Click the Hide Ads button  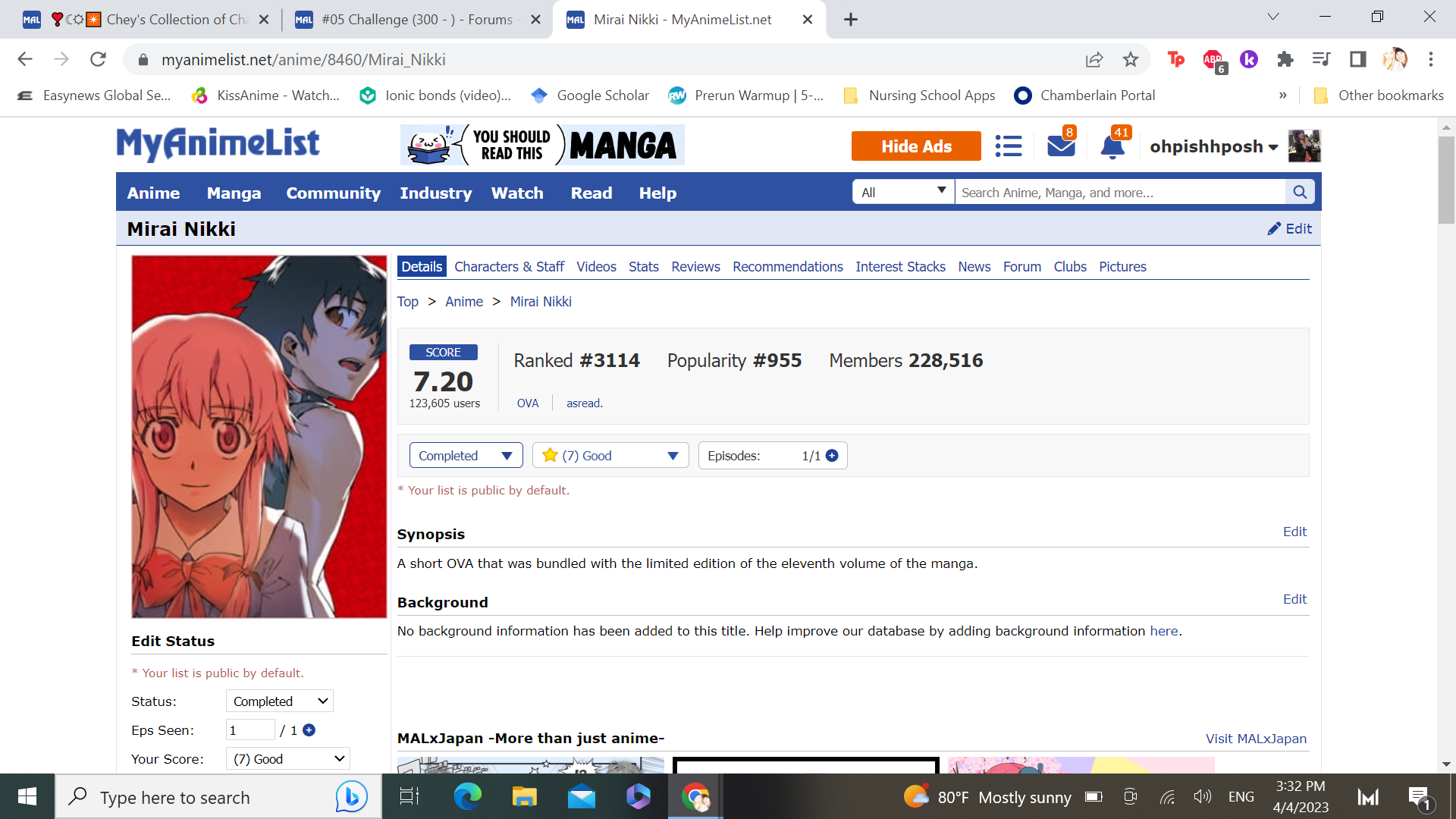click(915, 146)
